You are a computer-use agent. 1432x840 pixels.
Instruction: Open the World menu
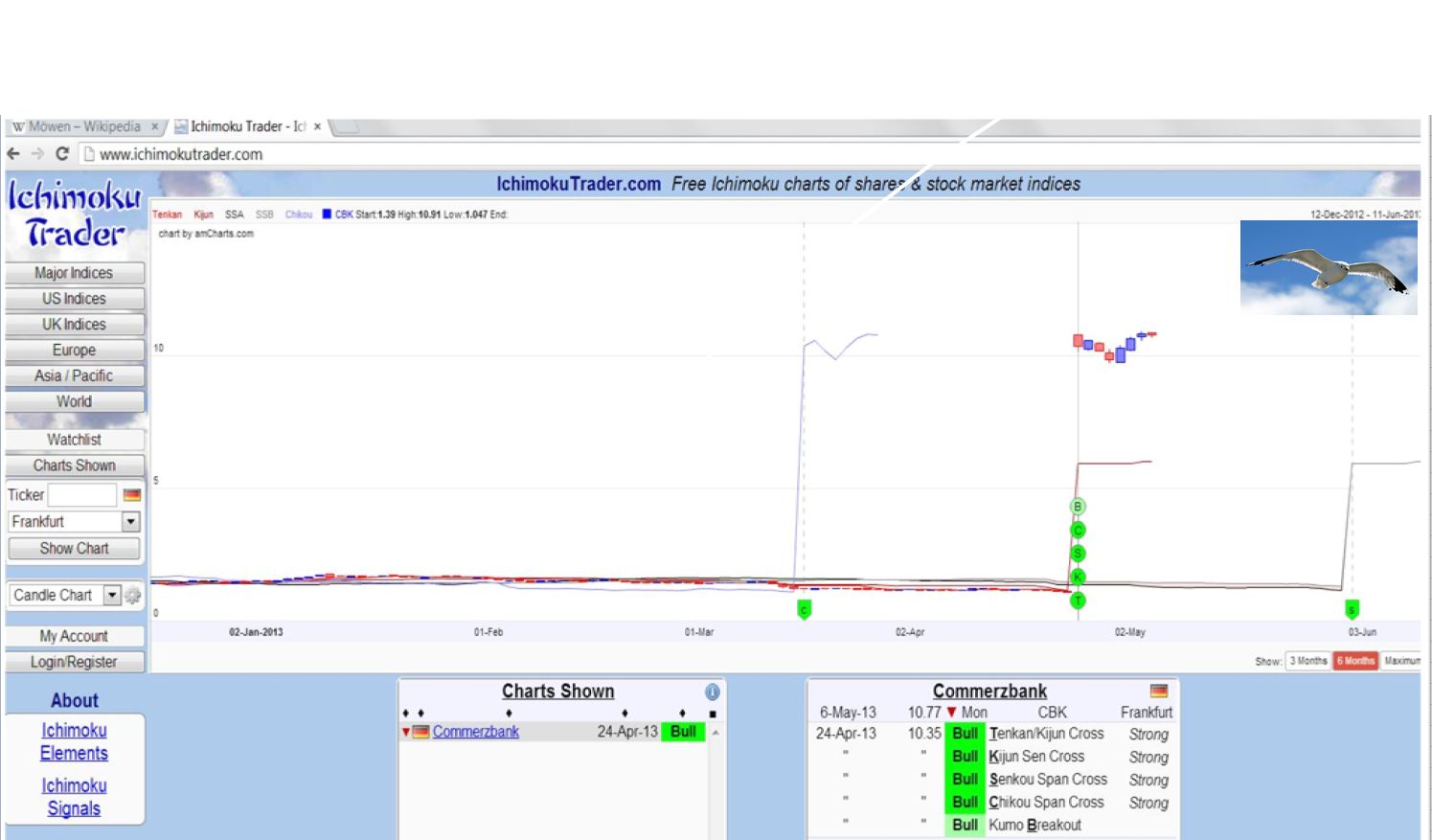(x=75, y=402)
